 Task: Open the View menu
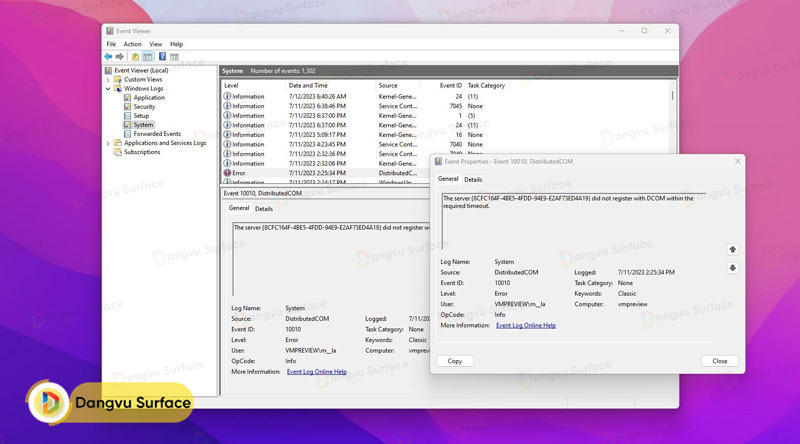[x=156, y=44]
